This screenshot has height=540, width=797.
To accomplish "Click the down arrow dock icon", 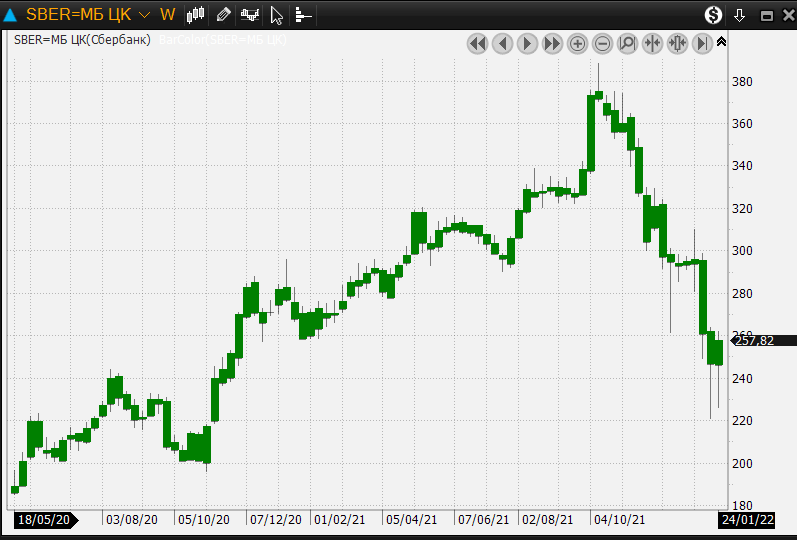I will [x=740, y=15].
